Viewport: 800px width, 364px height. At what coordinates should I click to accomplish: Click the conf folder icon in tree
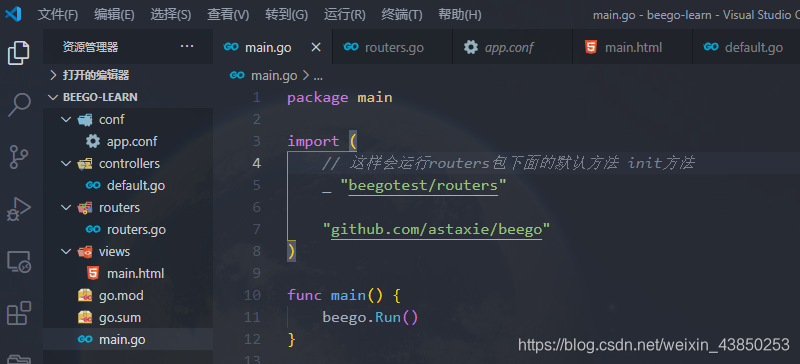85,119
